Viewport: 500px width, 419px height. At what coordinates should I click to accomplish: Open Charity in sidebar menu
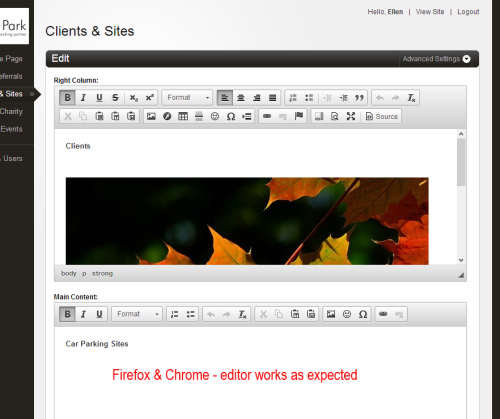coord(11,111)
